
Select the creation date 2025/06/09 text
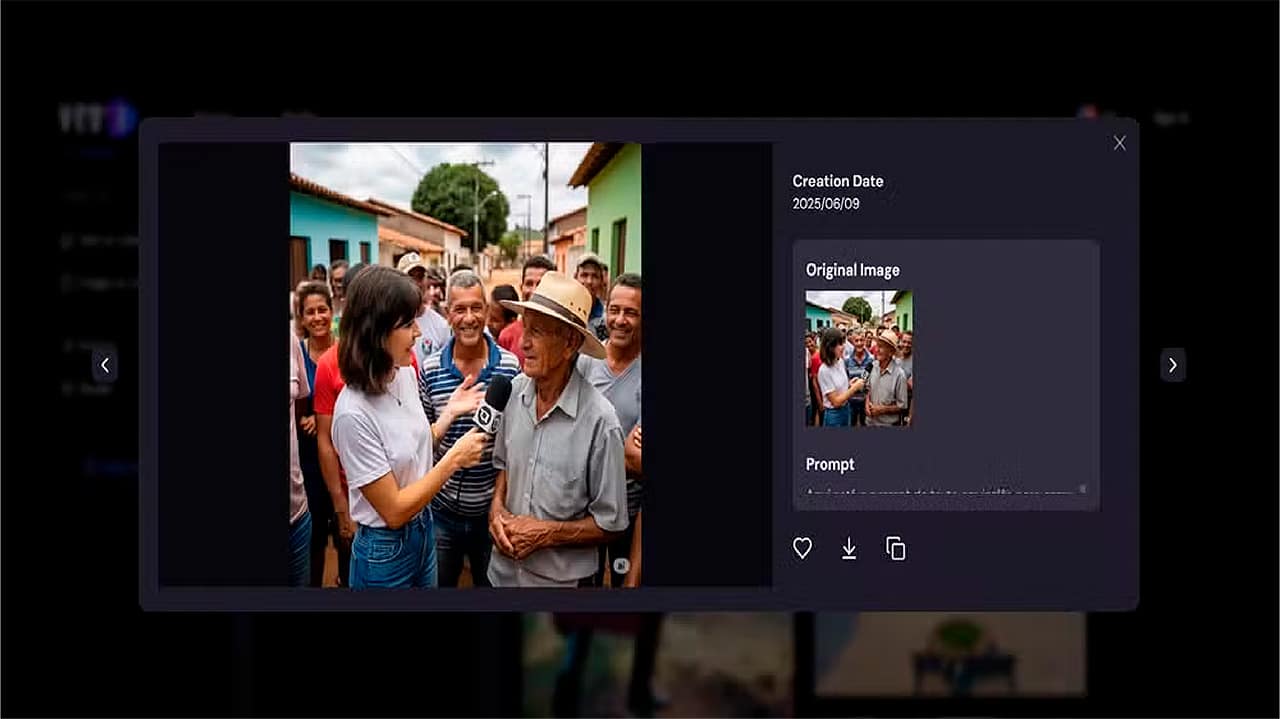(x=825, y=204)
